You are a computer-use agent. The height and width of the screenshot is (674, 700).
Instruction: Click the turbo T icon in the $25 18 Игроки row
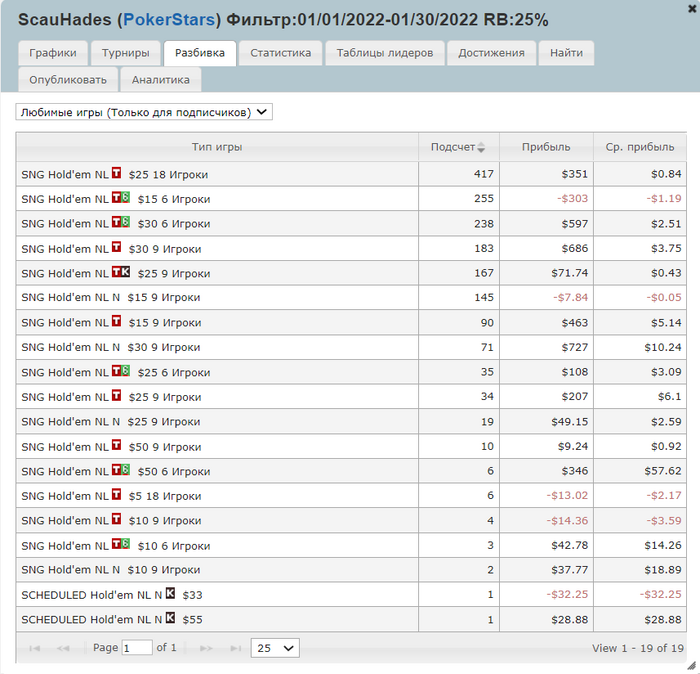116,172
